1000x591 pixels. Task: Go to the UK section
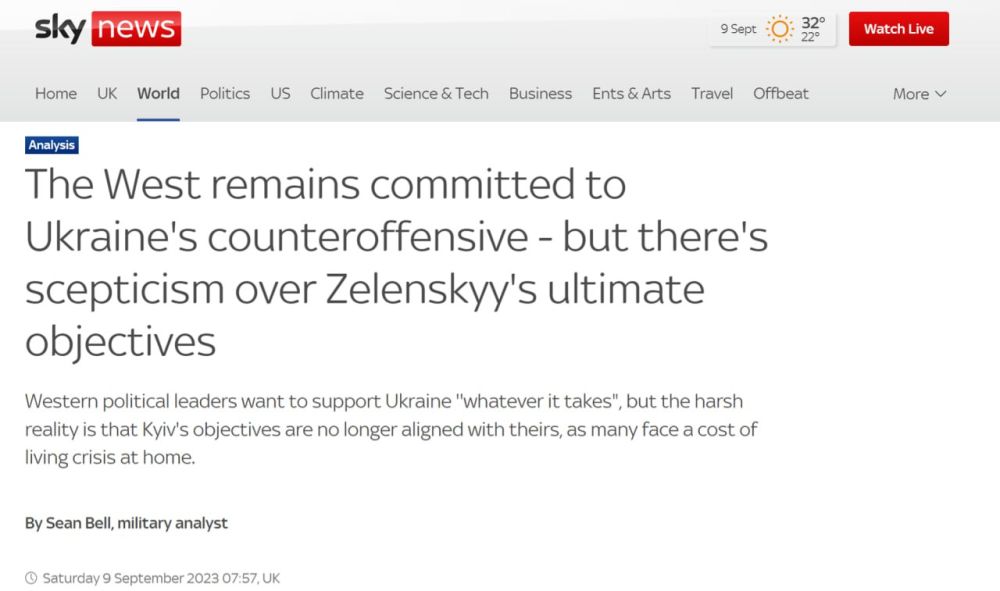107,93
